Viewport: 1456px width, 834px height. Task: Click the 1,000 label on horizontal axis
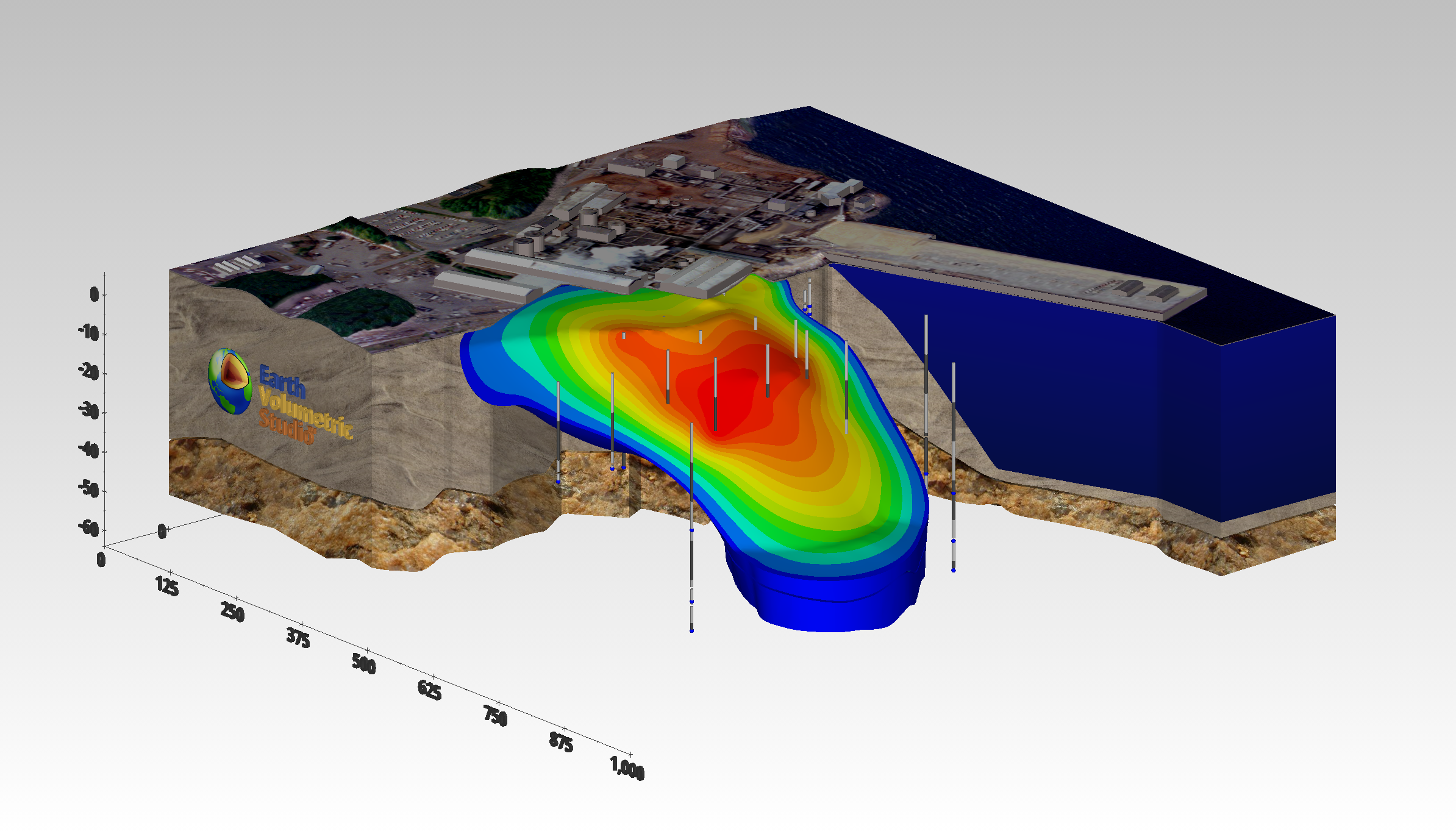click(x=627, y=767)
